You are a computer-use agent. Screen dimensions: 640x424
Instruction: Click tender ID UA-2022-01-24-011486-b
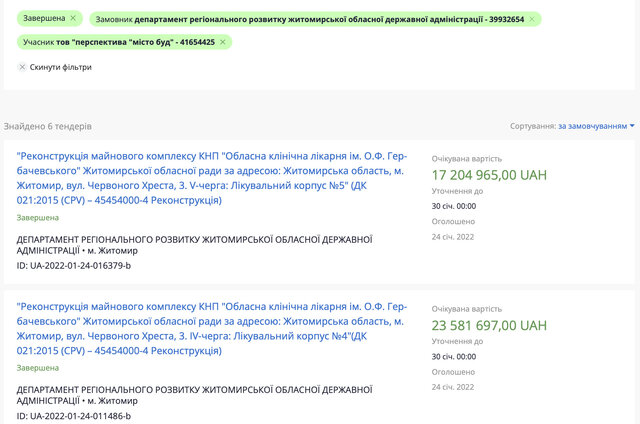pyautogui.click(x=74, y=416)
